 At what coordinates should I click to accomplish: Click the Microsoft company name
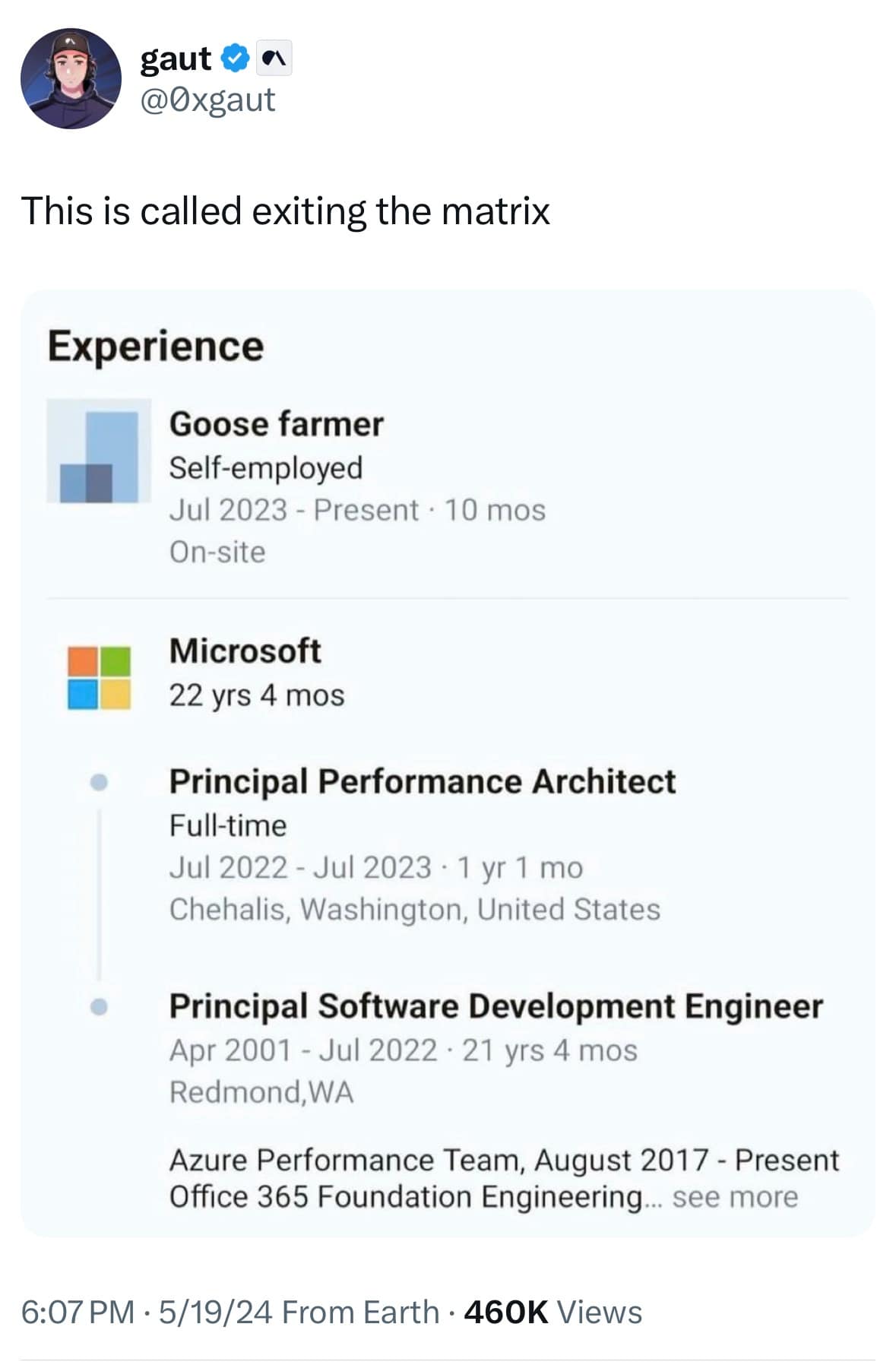pos(245,651)
